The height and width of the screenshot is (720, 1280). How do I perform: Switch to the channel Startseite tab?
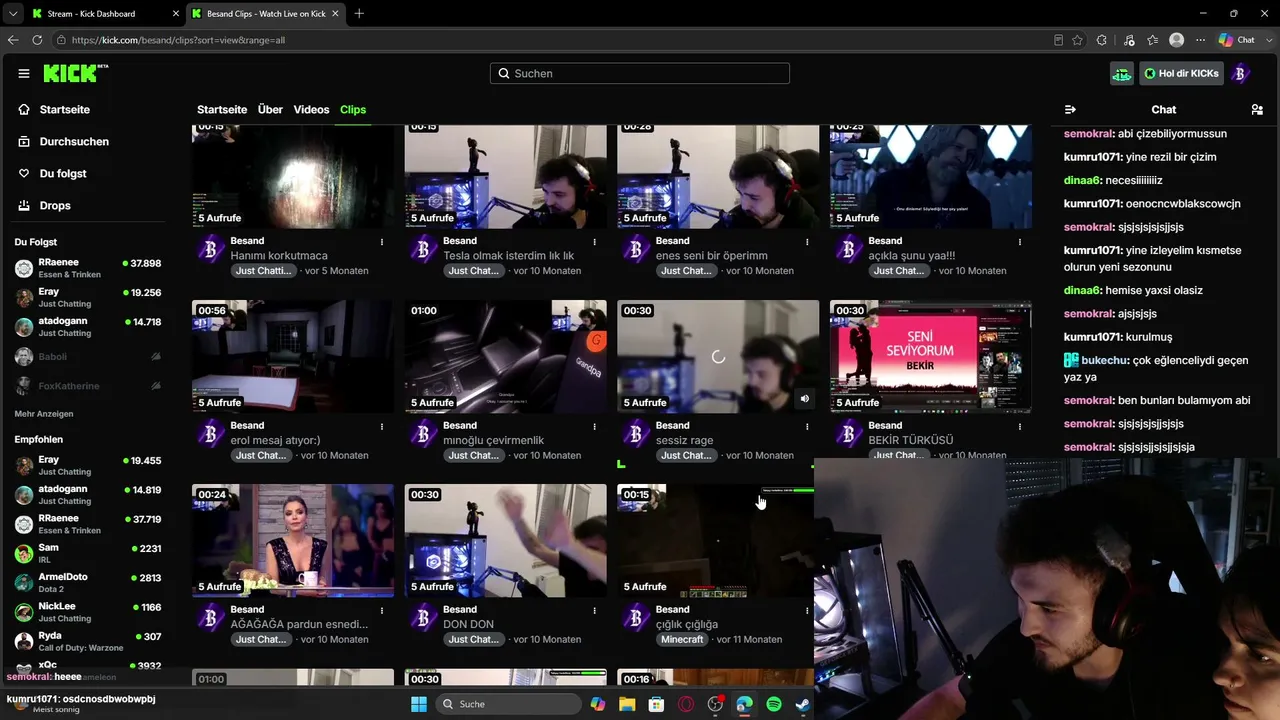(x=222, y=110)
